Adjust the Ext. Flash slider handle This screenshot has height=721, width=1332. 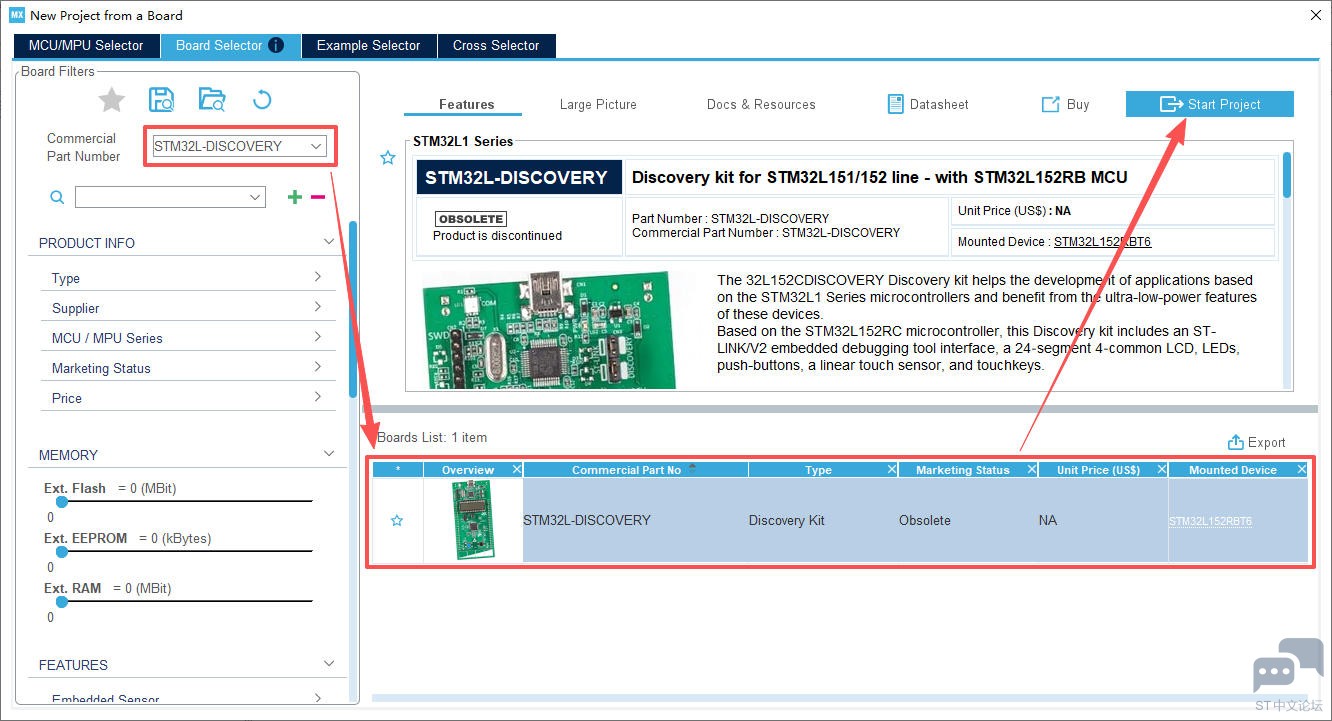pos(61,501)
